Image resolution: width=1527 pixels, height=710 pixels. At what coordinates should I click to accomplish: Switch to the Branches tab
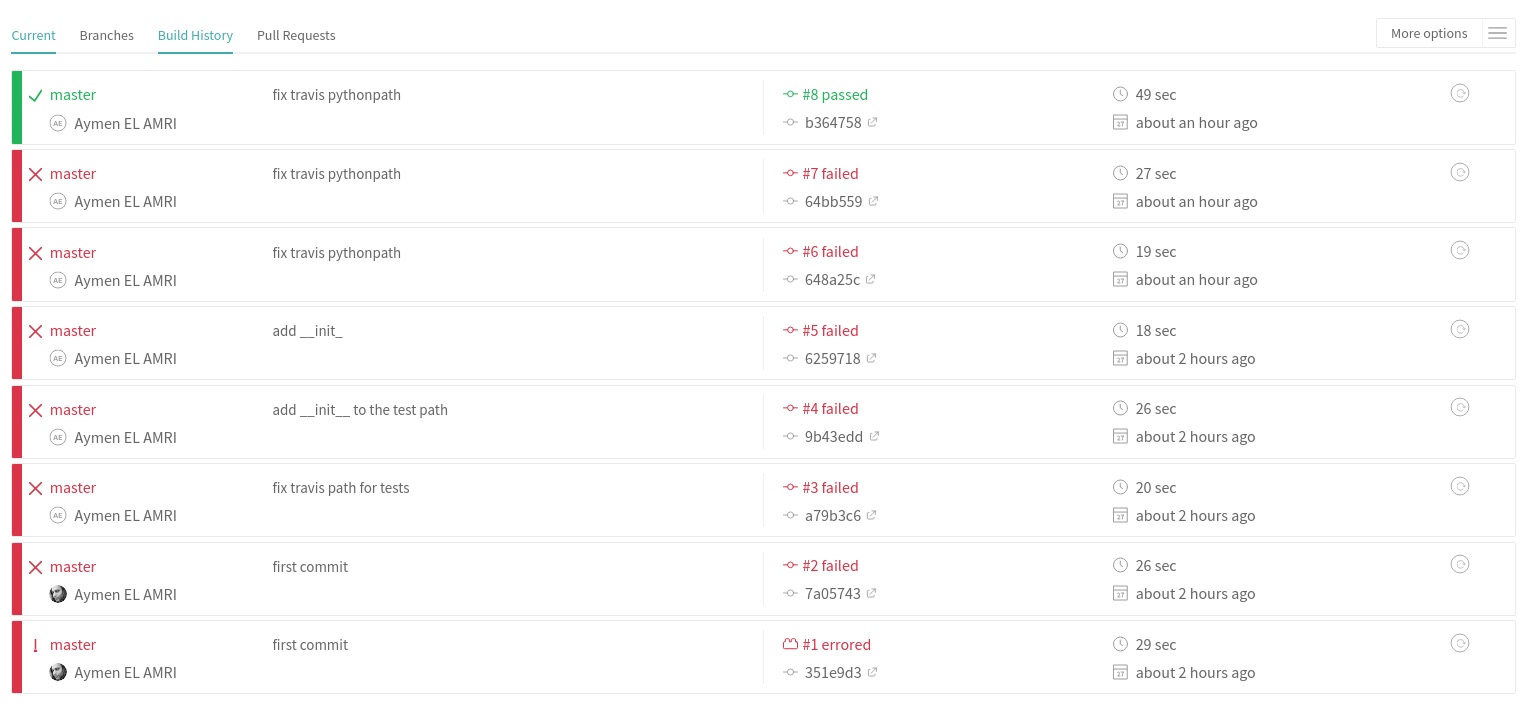[106, 35]
